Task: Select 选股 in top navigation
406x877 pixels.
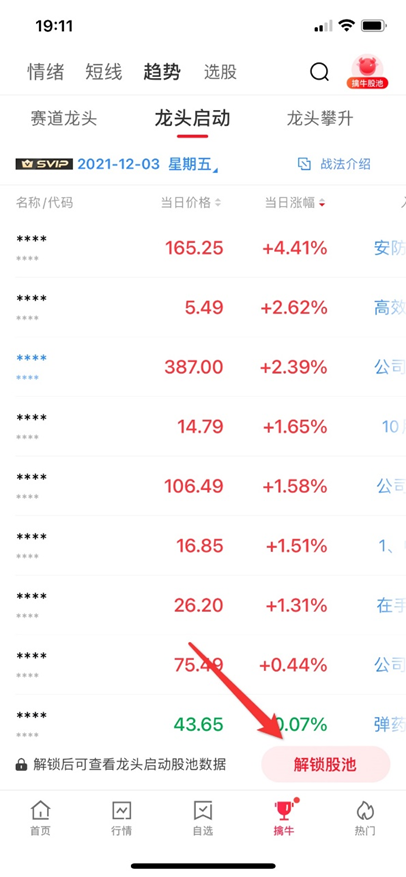Action: tap(220, 72)
